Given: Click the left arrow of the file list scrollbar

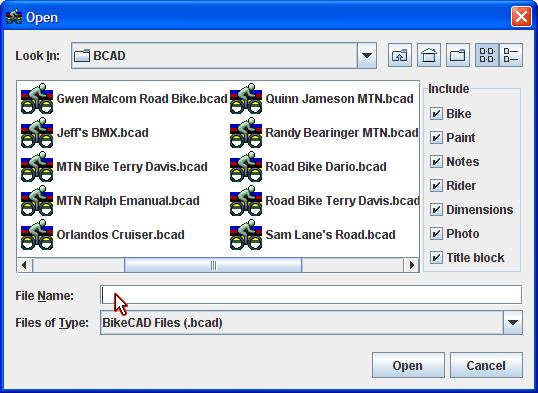Looking at the screenshot, I should (24, 265).
